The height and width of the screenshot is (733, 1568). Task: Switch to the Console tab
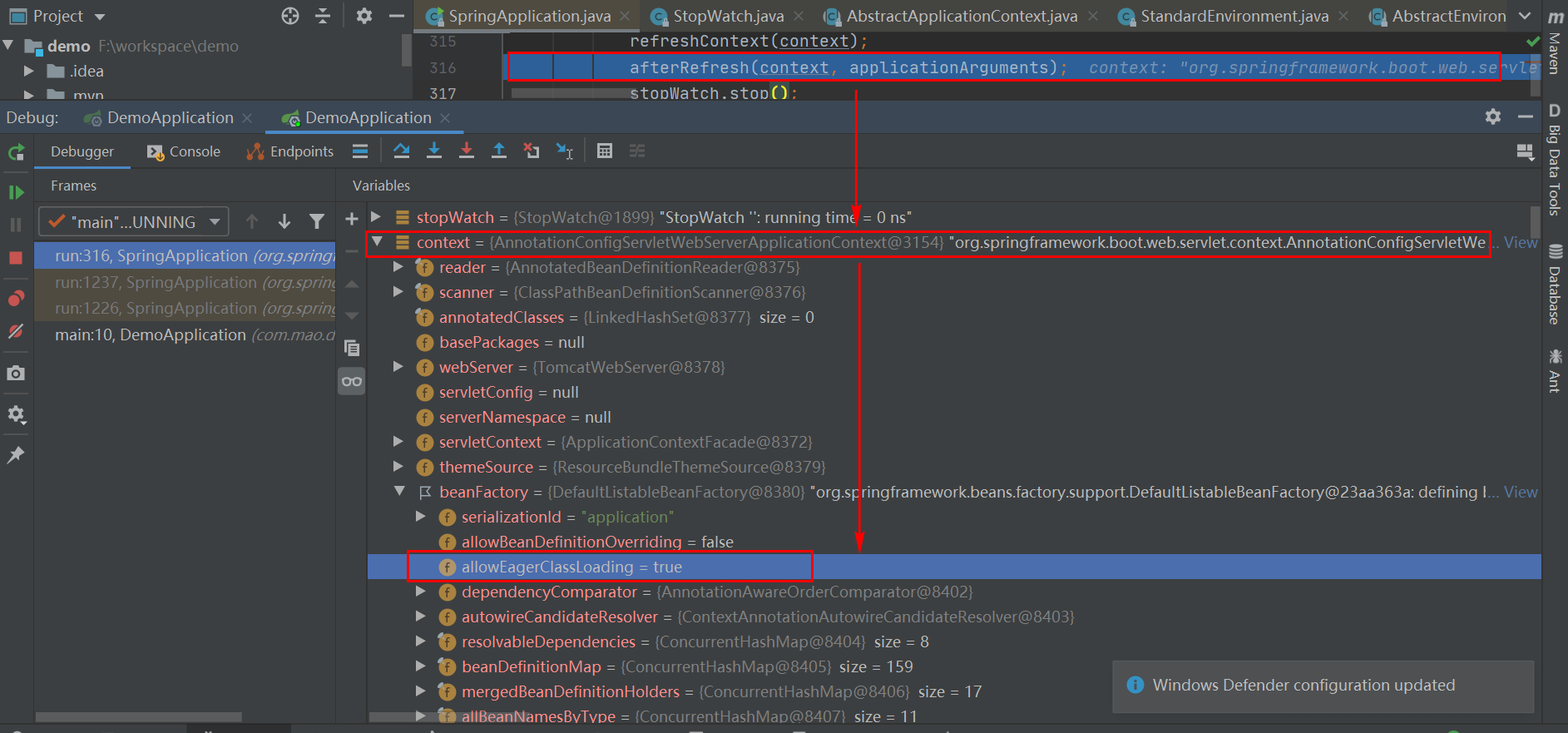(x=184, y=151)
